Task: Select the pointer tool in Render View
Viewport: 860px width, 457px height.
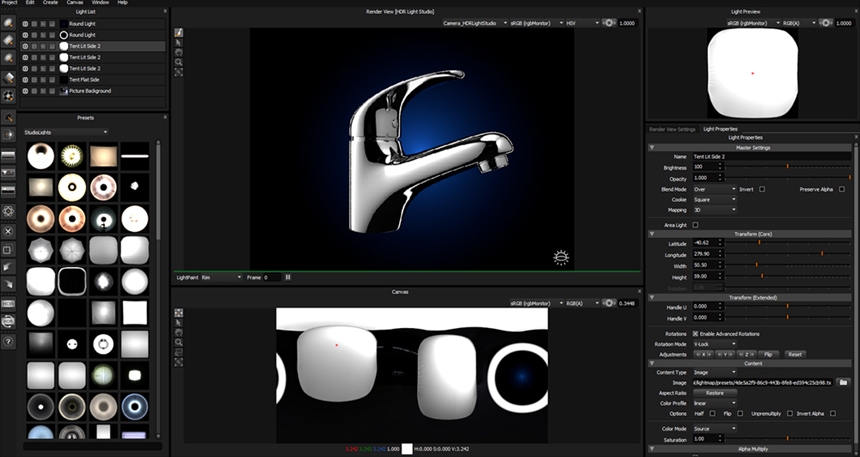Action: (178, 43)
